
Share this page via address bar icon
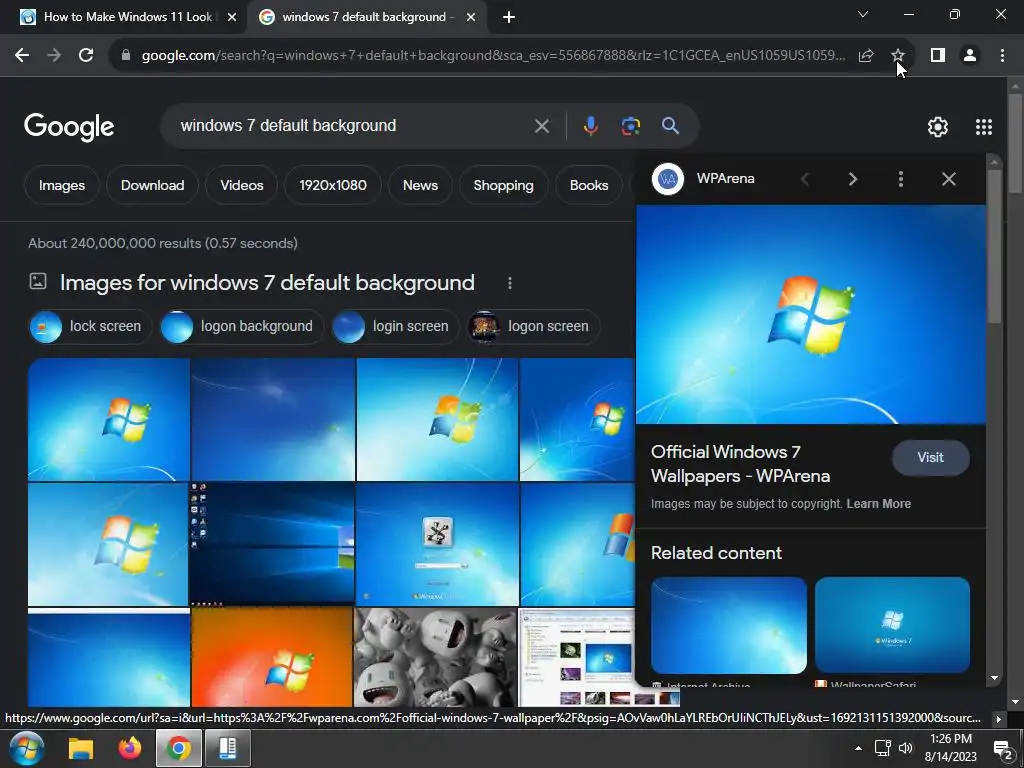pyautogui.click(x=866, y=56)
